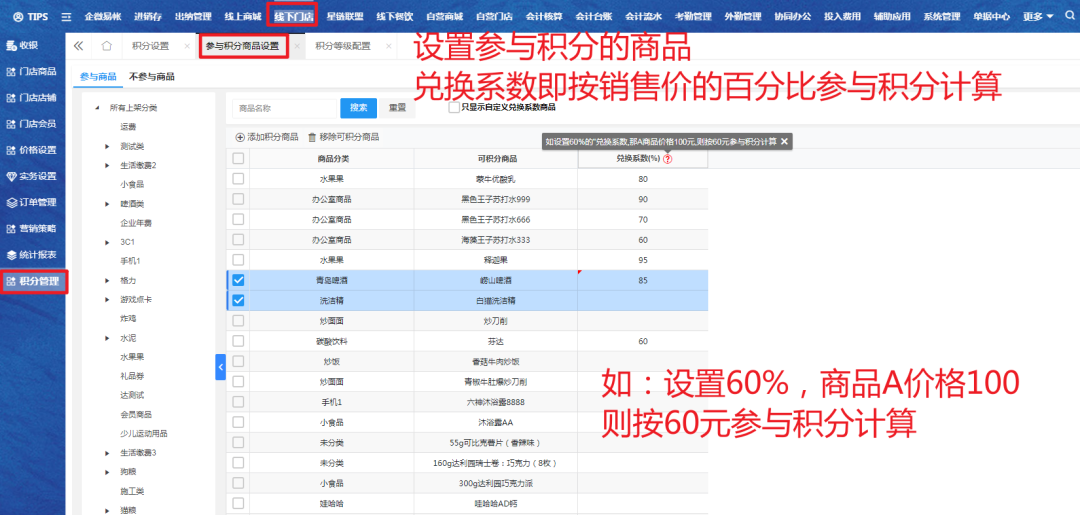
Task: Open 统计报表 in the left sidebar
Action: click(x=32, y=255)
